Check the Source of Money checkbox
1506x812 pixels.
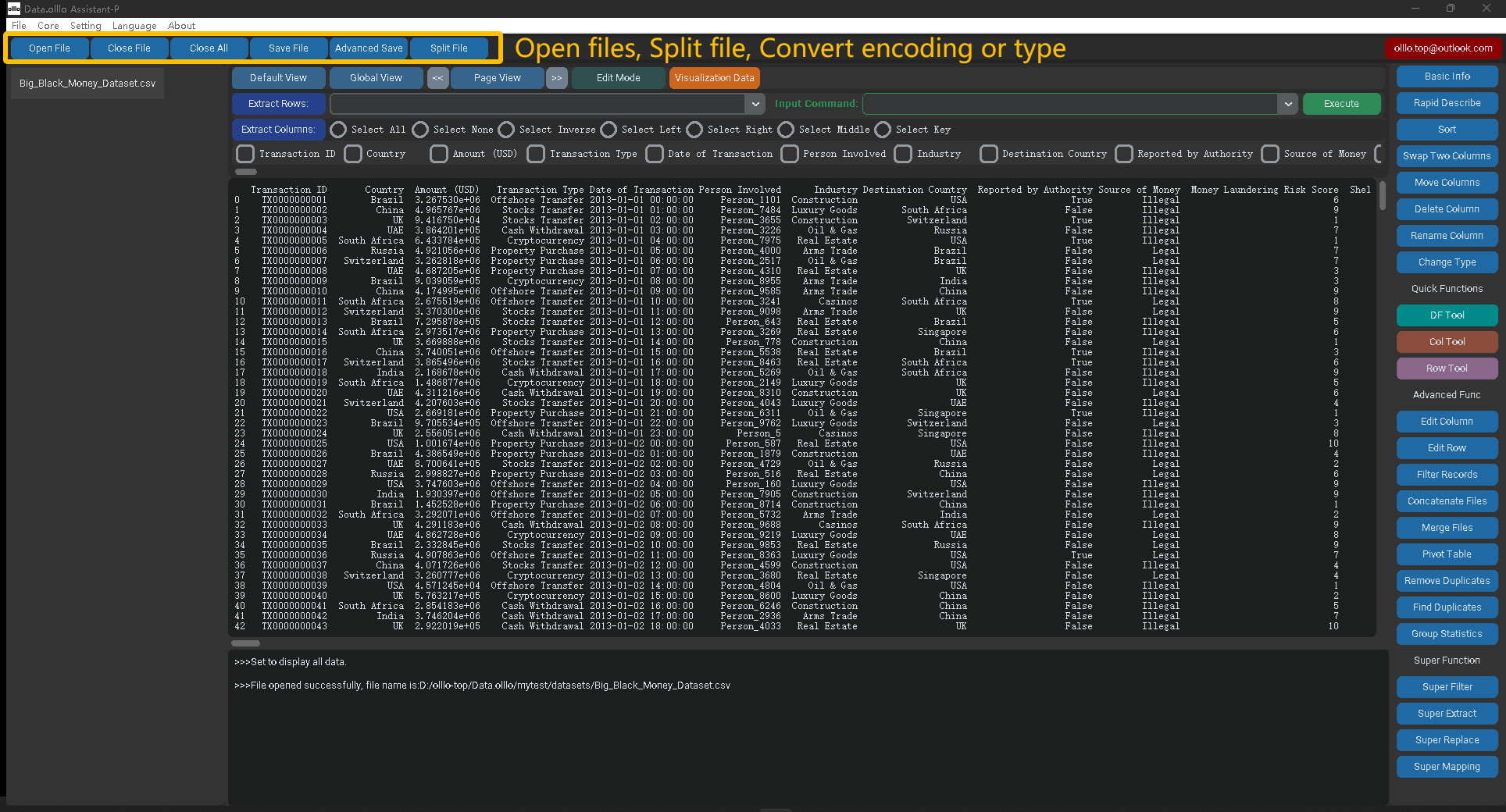[x=1270, y=154]
